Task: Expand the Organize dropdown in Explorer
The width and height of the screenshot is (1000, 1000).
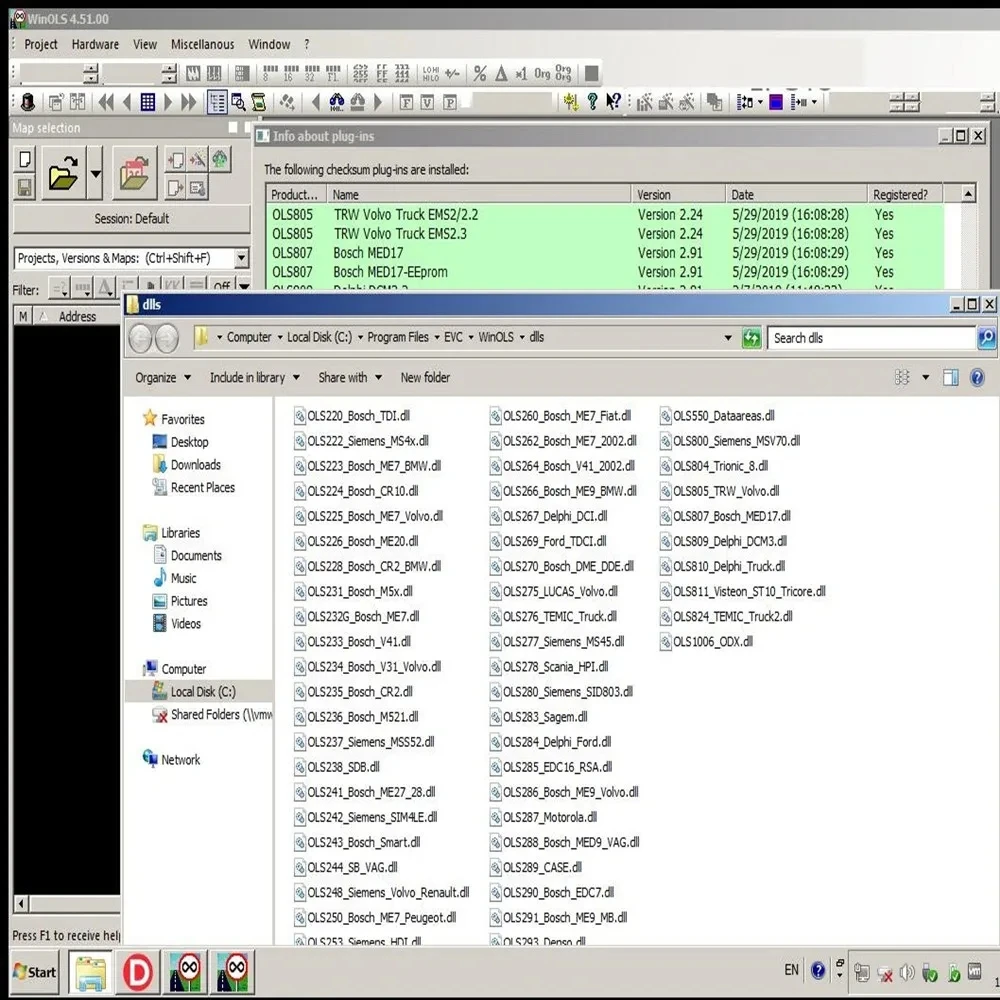Action: (x=162, y=378)
